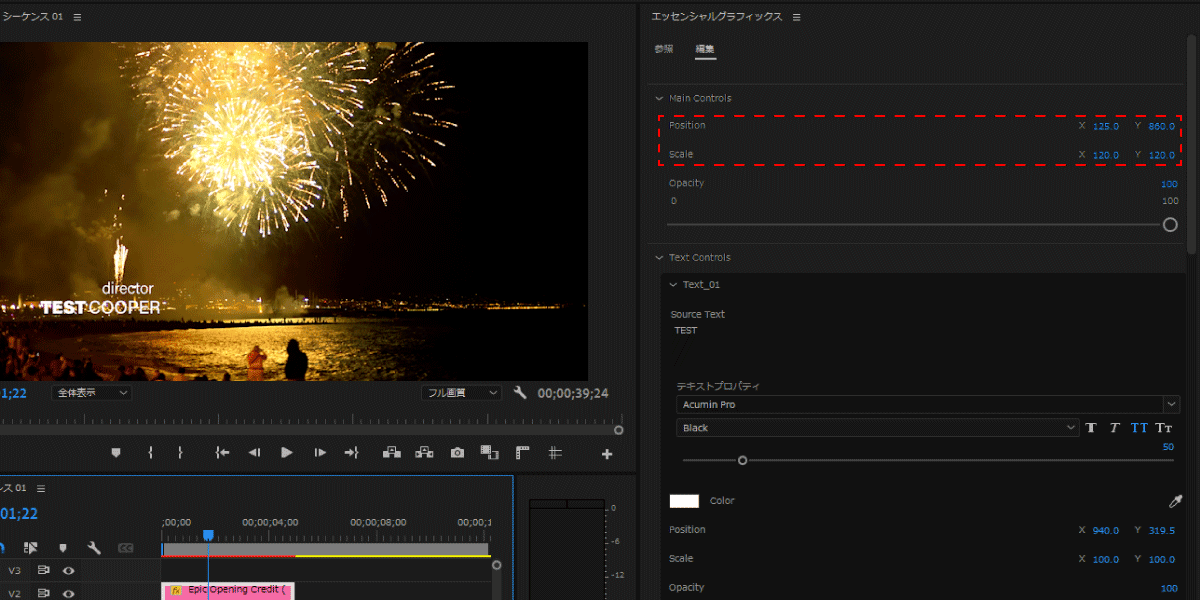Switch to the 参照 tab
The image size is (1200, 600).
pyautogui.click(x=664, y=49)
